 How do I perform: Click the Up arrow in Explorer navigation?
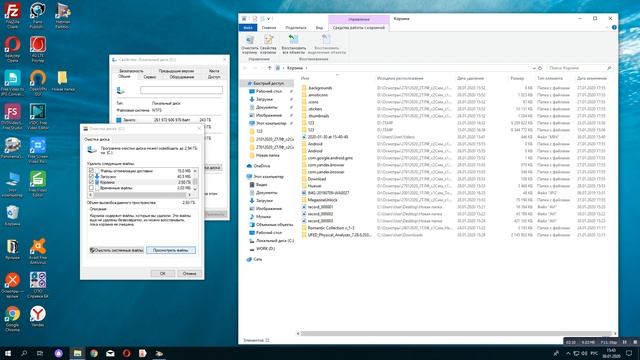269,68
